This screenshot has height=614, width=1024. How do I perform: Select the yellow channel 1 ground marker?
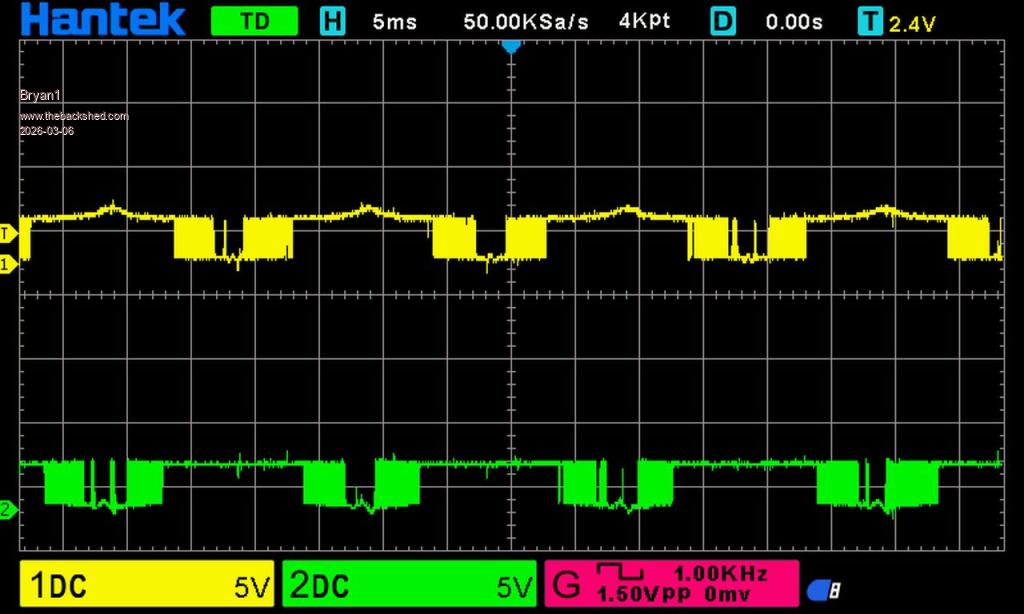coord(7,264)
